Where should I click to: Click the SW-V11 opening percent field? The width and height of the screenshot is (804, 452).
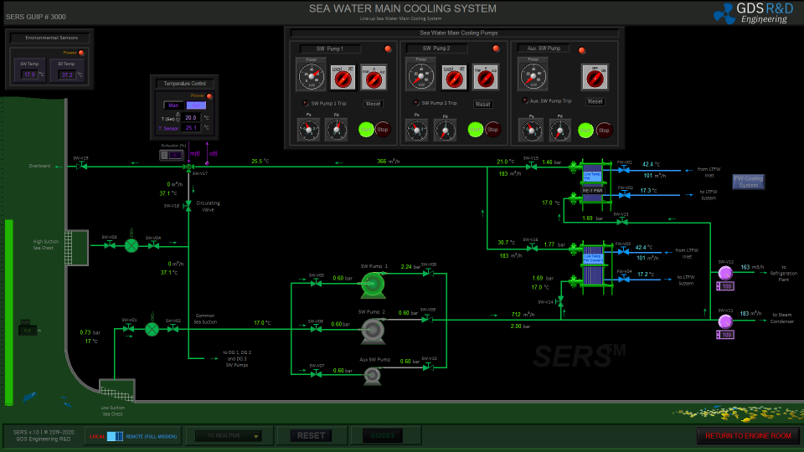[x=727, y=335]
